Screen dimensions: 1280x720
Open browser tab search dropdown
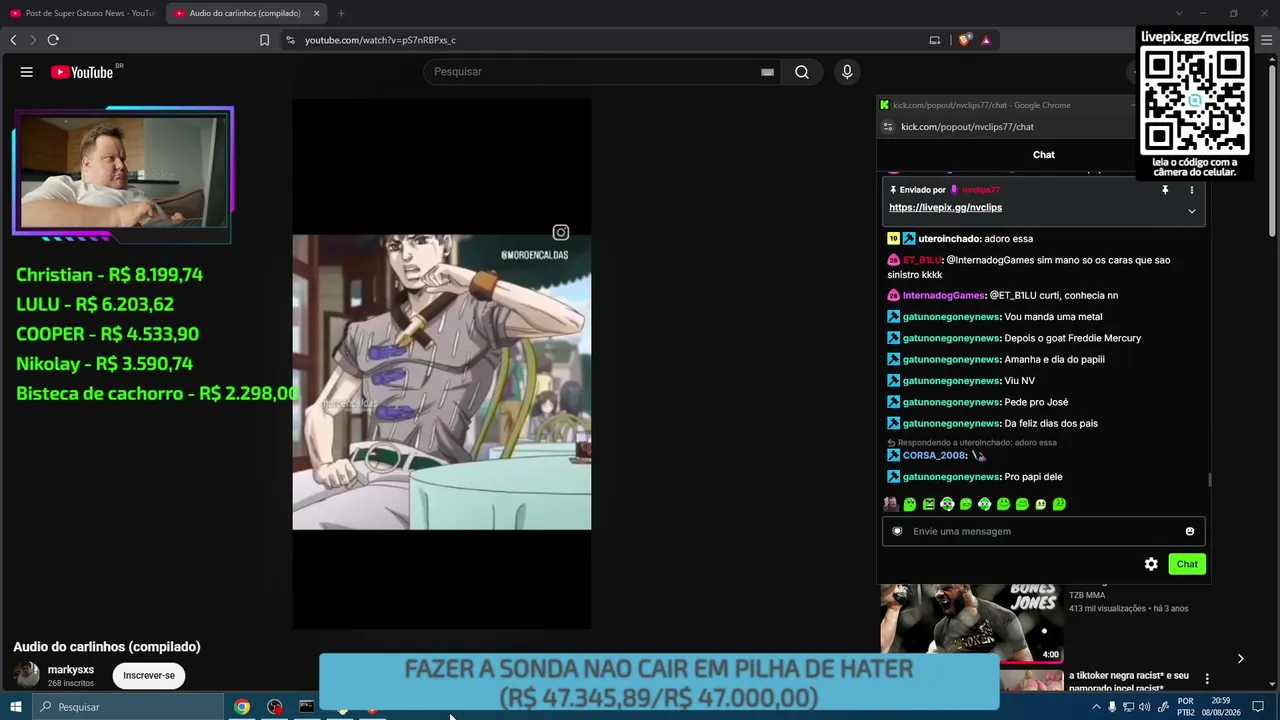click(x=1179, y=13)
